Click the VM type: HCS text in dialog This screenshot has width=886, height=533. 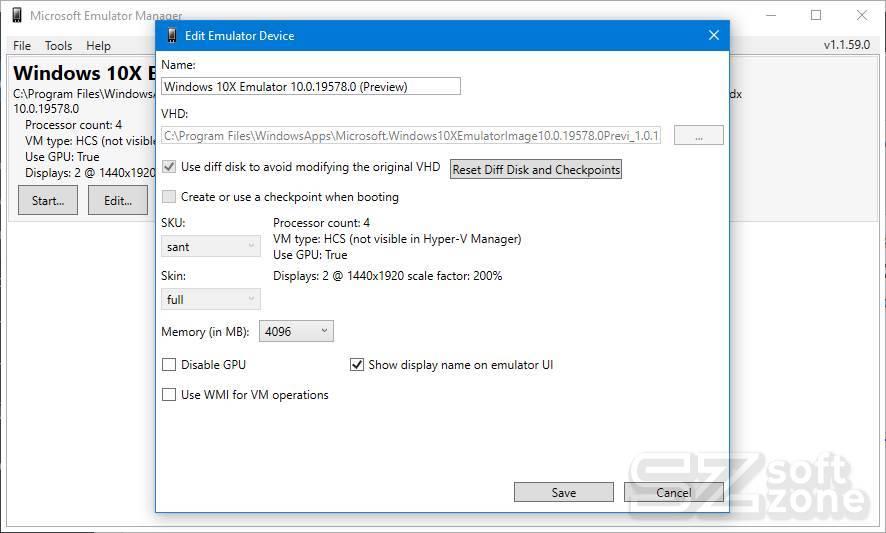397,239
